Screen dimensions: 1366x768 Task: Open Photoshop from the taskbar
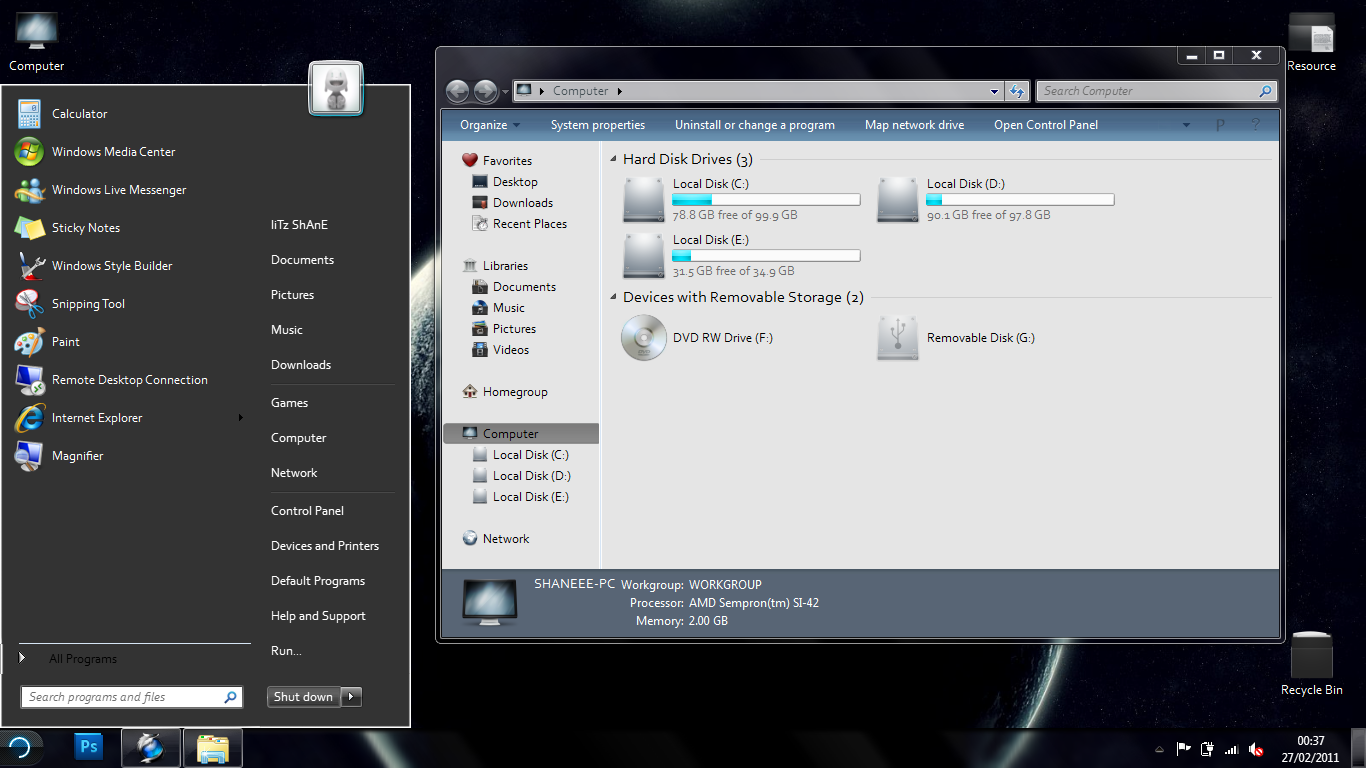point(89,747)
